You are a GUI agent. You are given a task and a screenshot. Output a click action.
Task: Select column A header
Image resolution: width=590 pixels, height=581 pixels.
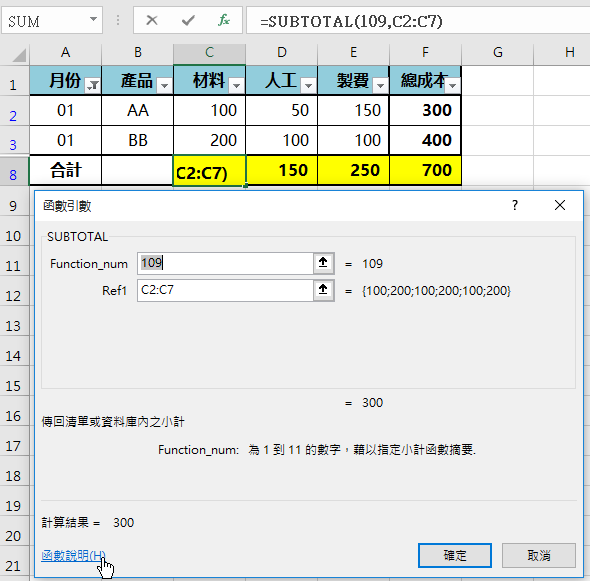(65, 52)
